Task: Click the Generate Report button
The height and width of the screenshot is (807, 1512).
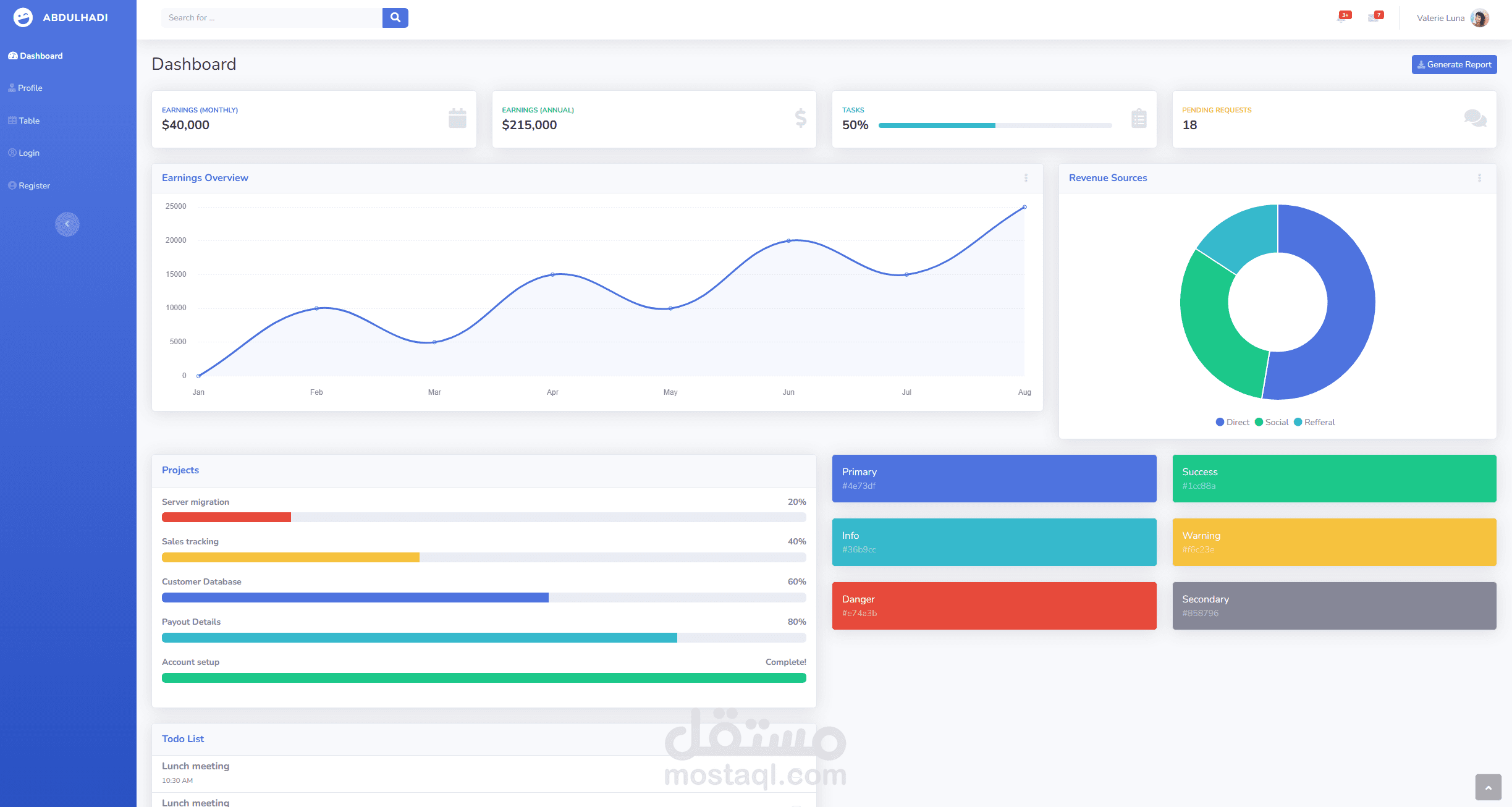Action: pos(1454,64)
